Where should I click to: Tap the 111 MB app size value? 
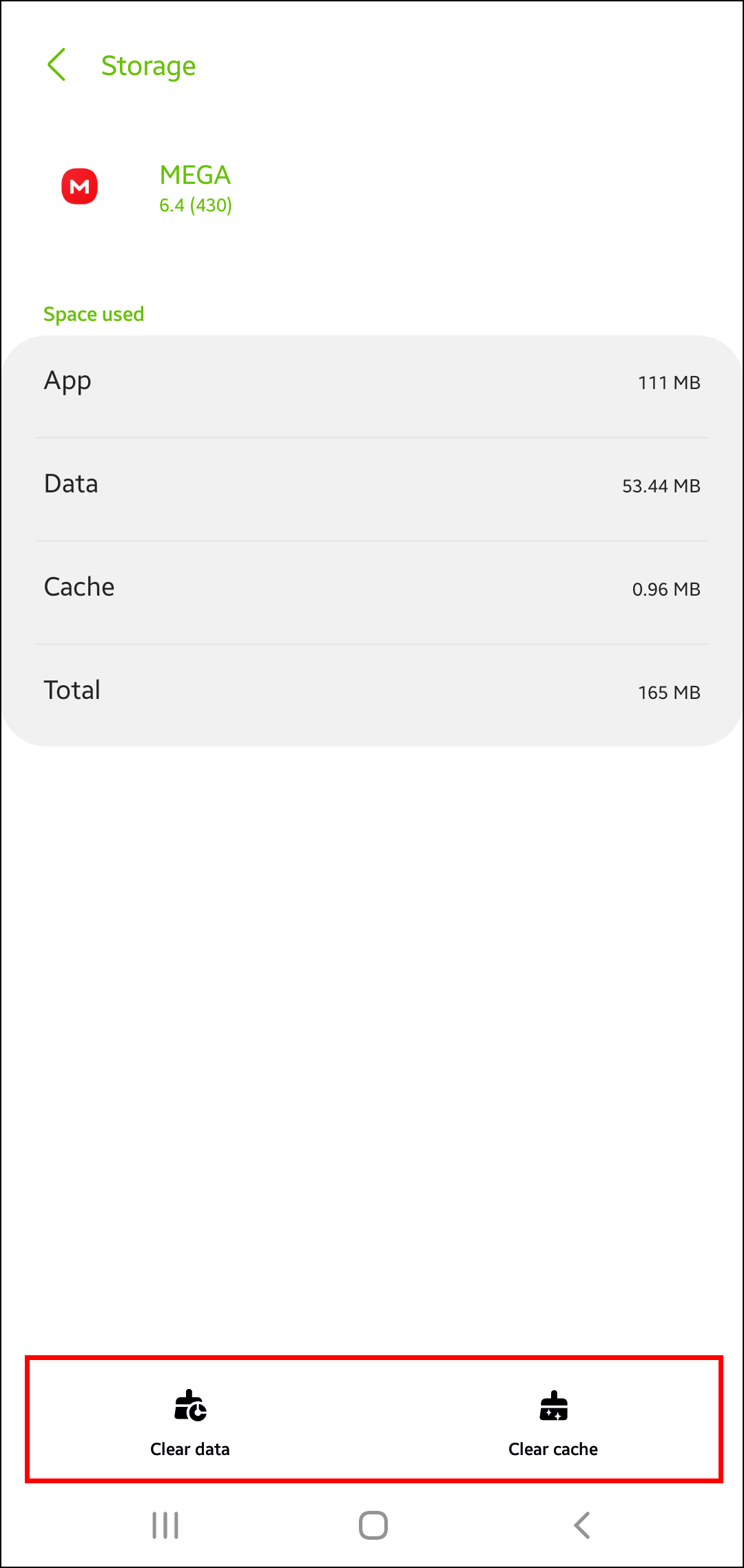[669, 383]
